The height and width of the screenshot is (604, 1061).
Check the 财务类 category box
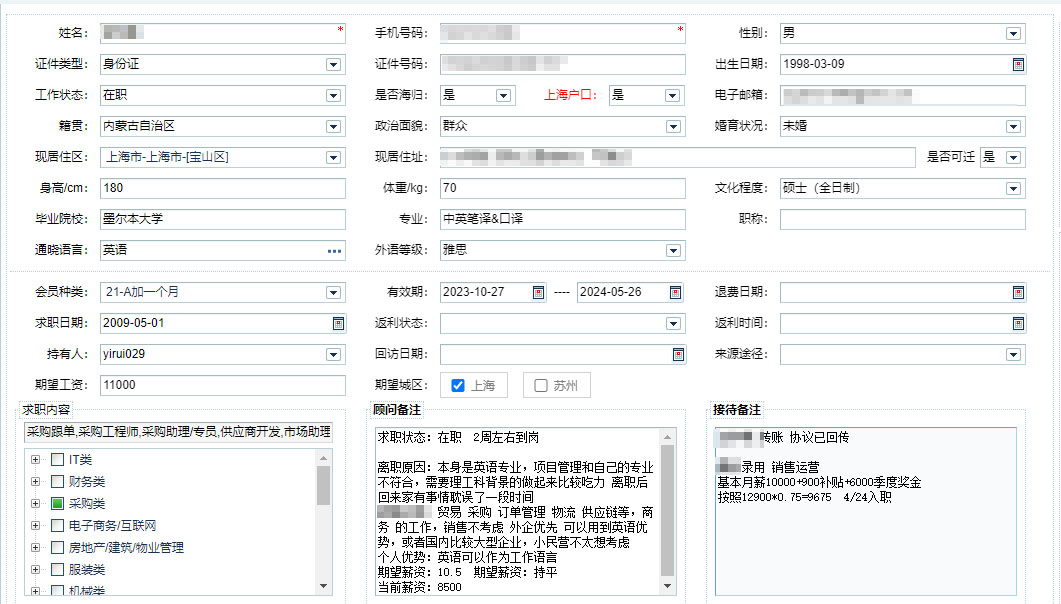coord(58,482)
